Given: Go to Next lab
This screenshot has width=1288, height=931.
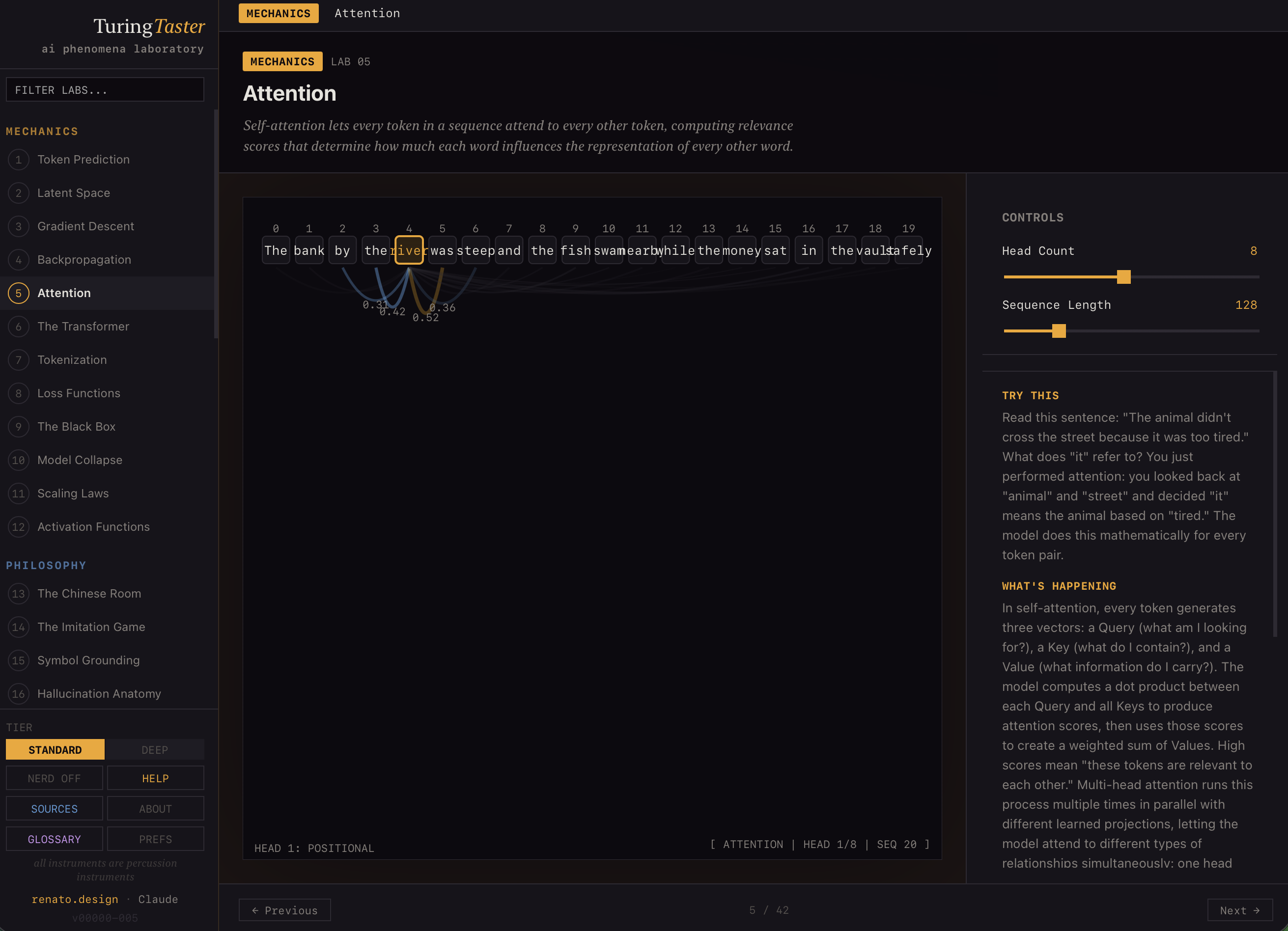Looking at the screenshot, I should pyautogui.click(x=1239, y=910).
